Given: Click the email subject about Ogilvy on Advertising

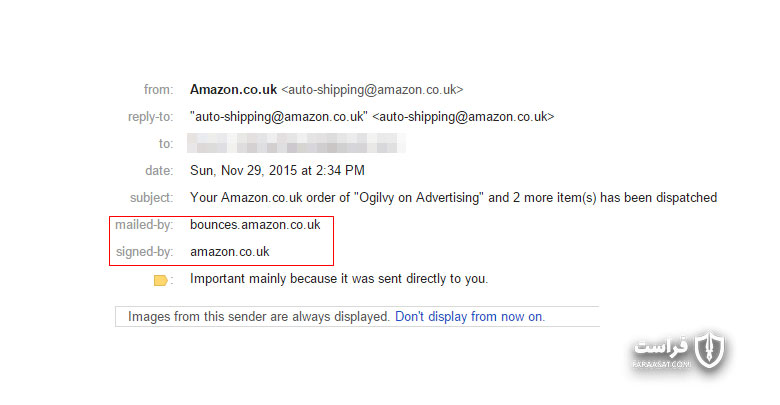Looking at the screenshot, I should pos(453,198).
